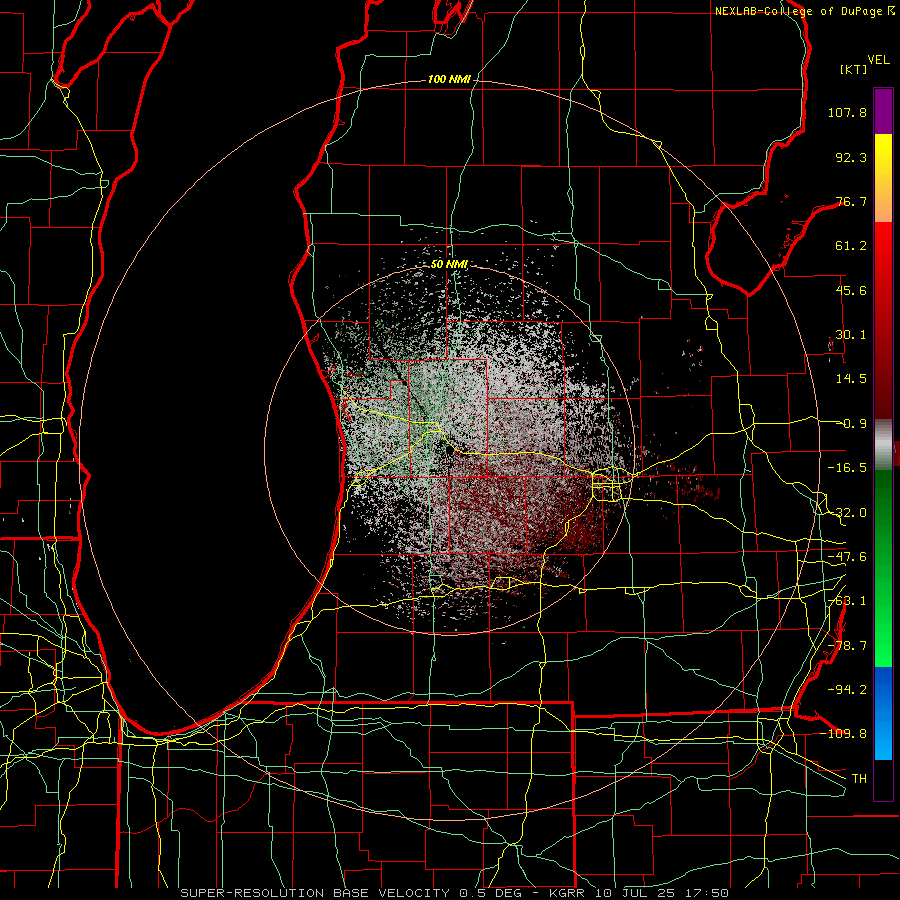Click the 100 NMI range ring label
The image size is (900, 900).
click(449, 79)
